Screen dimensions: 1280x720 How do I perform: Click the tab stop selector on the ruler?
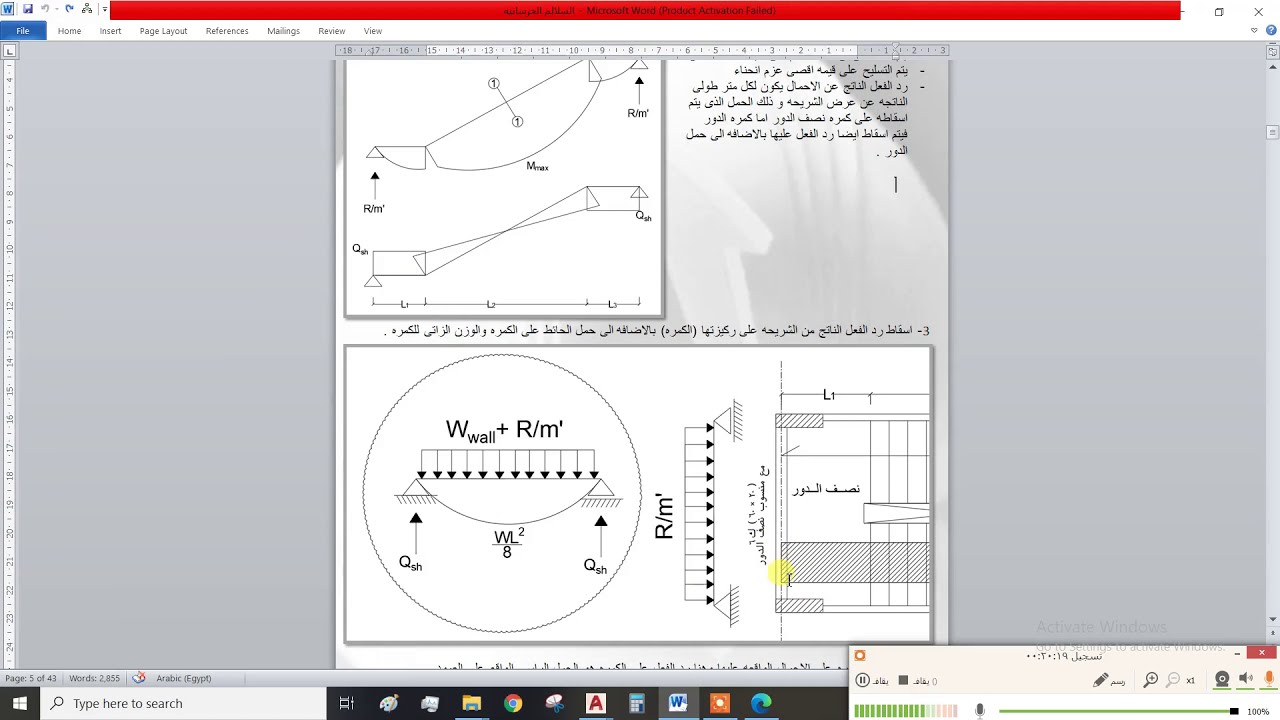[x=8, y=50]
